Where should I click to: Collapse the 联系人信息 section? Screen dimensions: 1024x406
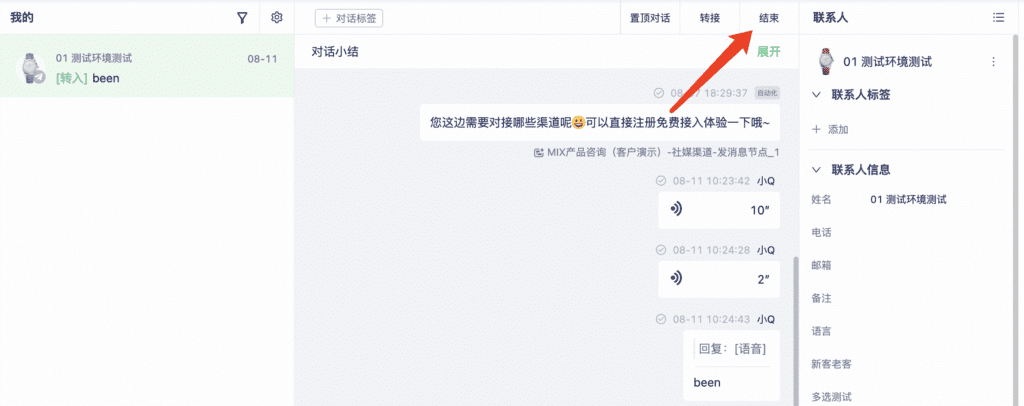click(x=816, y=170)
